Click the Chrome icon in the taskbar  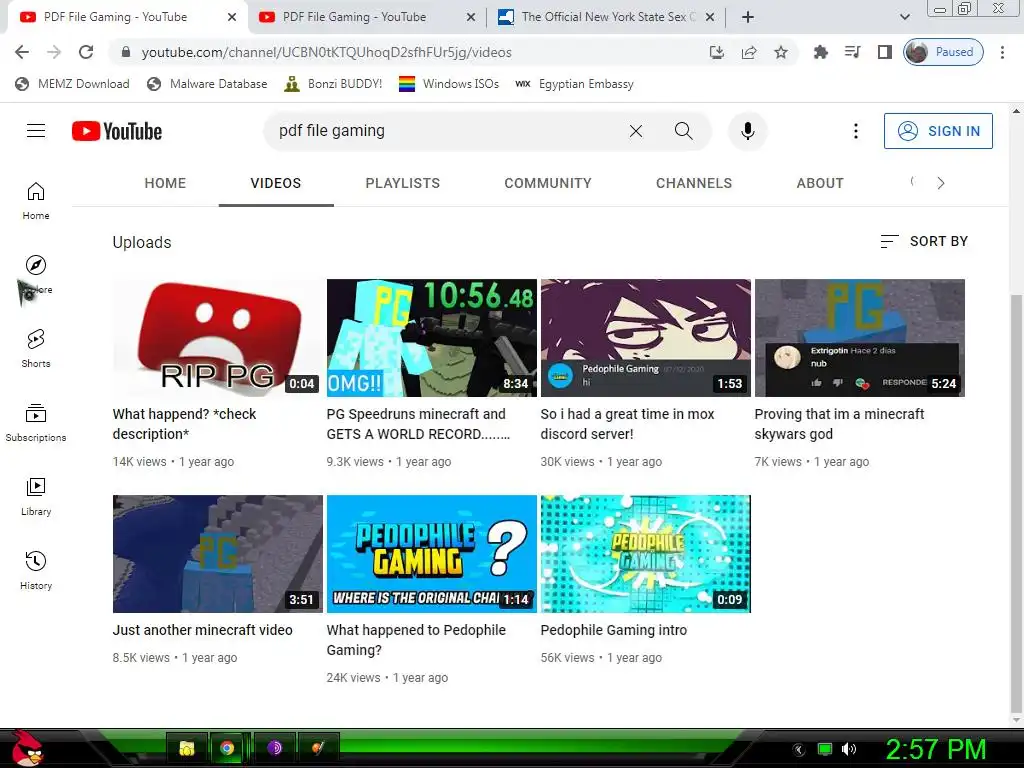pyautogui.click(x=227, y=748)
